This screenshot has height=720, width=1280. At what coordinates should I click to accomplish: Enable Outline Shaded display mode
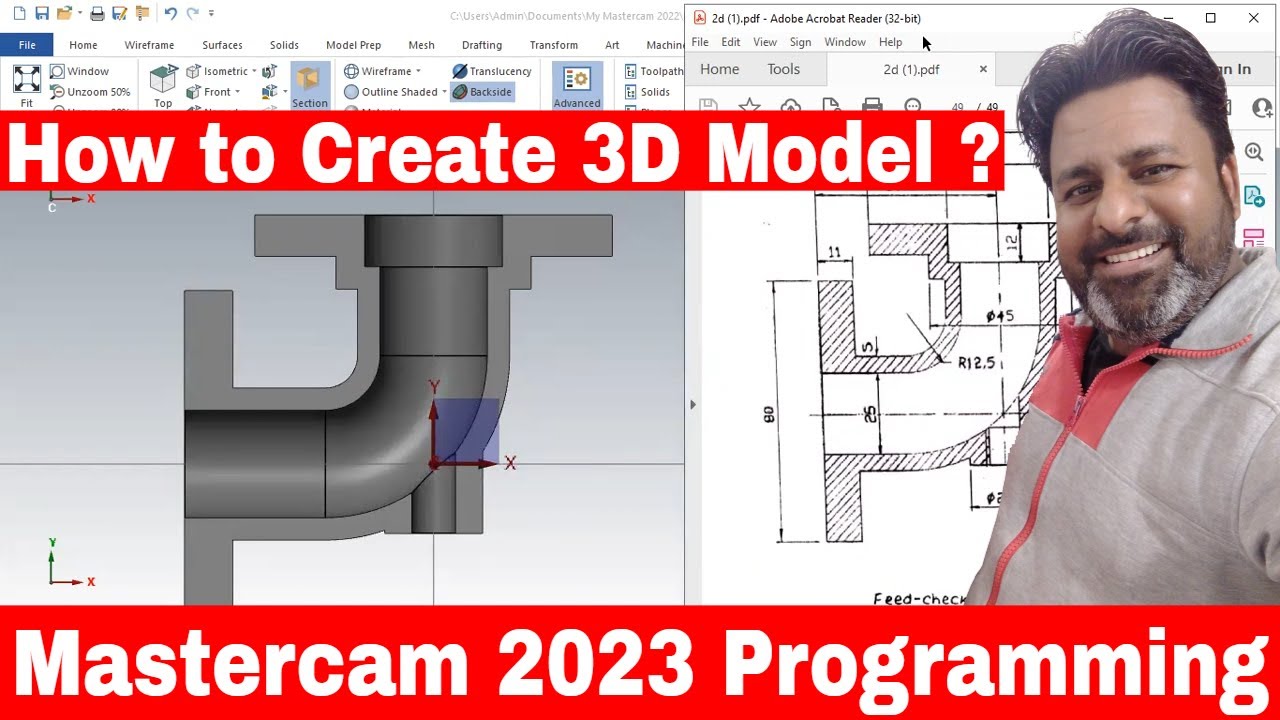(390, 92)
